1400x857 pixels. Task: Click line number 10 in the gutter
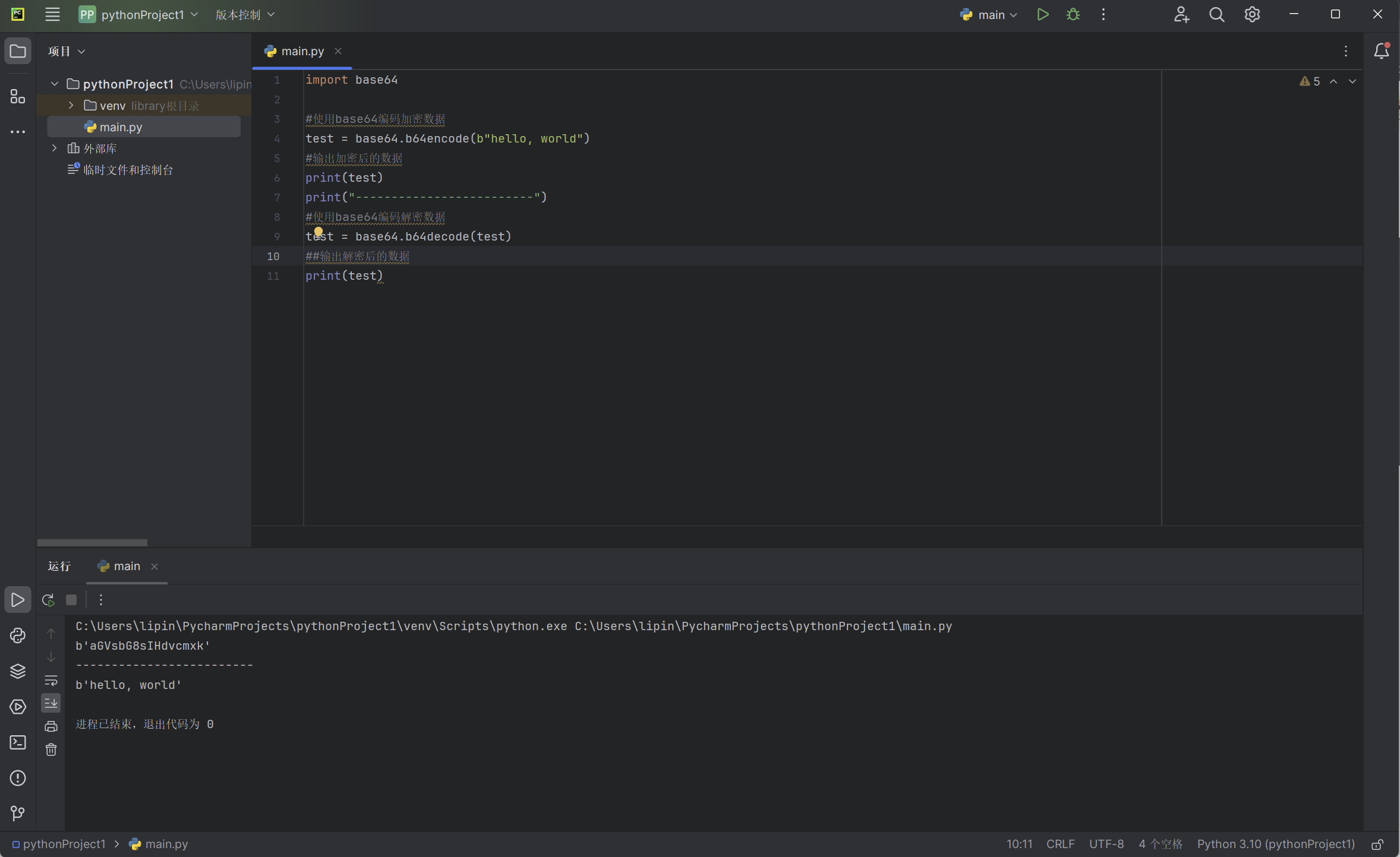pos(273,256)
